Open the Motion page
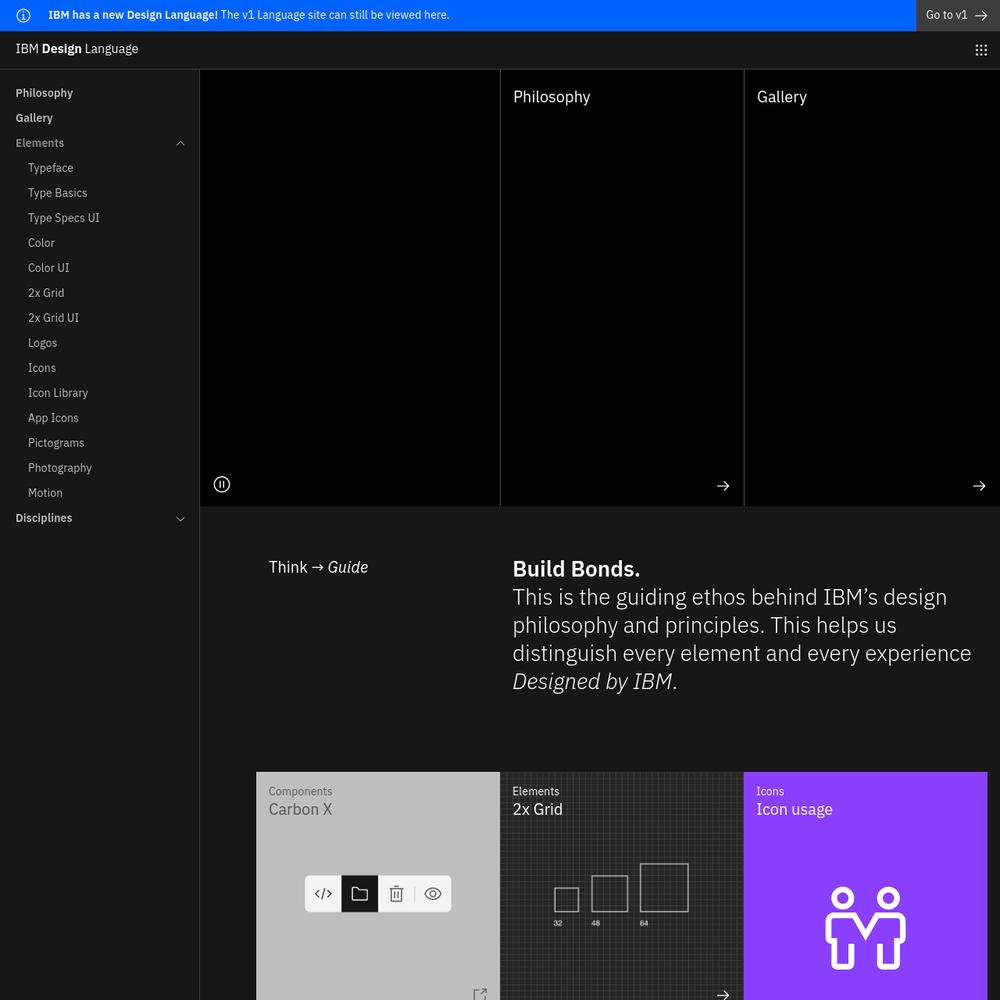 coord(45,493)
